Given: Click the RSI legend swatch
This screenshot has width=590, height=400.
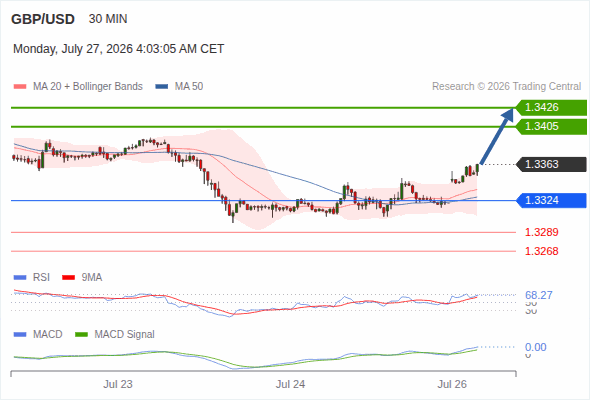Looking at the screenshot, I should [20, 278].
